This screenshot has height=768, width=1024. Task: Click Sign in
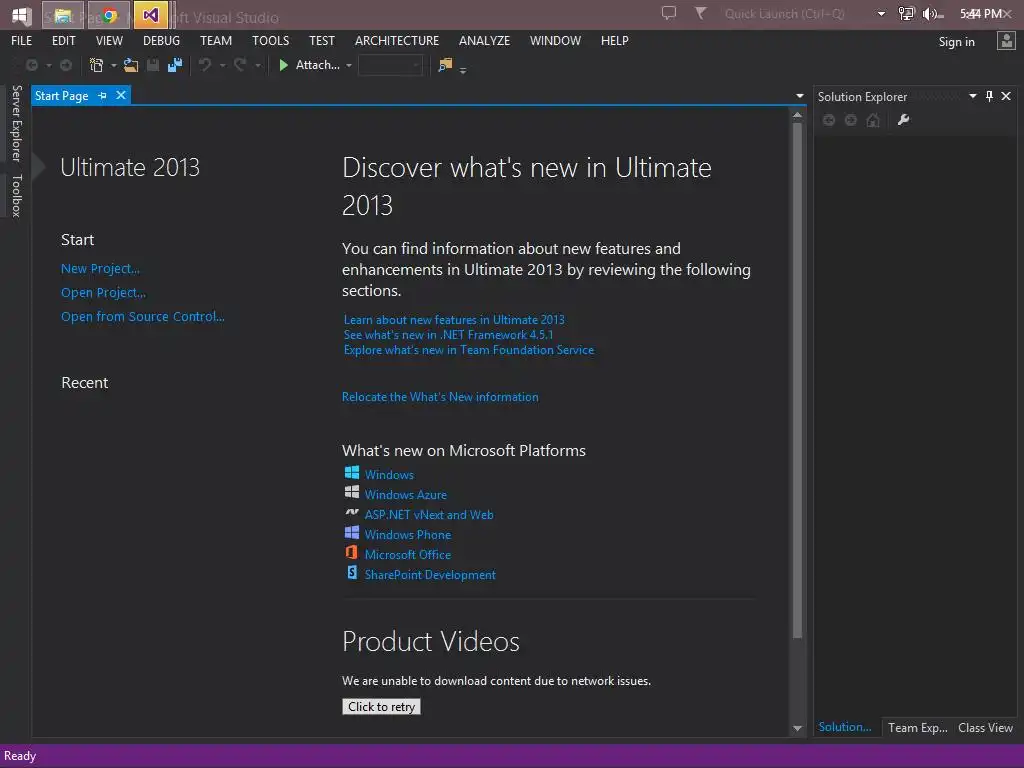956,41
